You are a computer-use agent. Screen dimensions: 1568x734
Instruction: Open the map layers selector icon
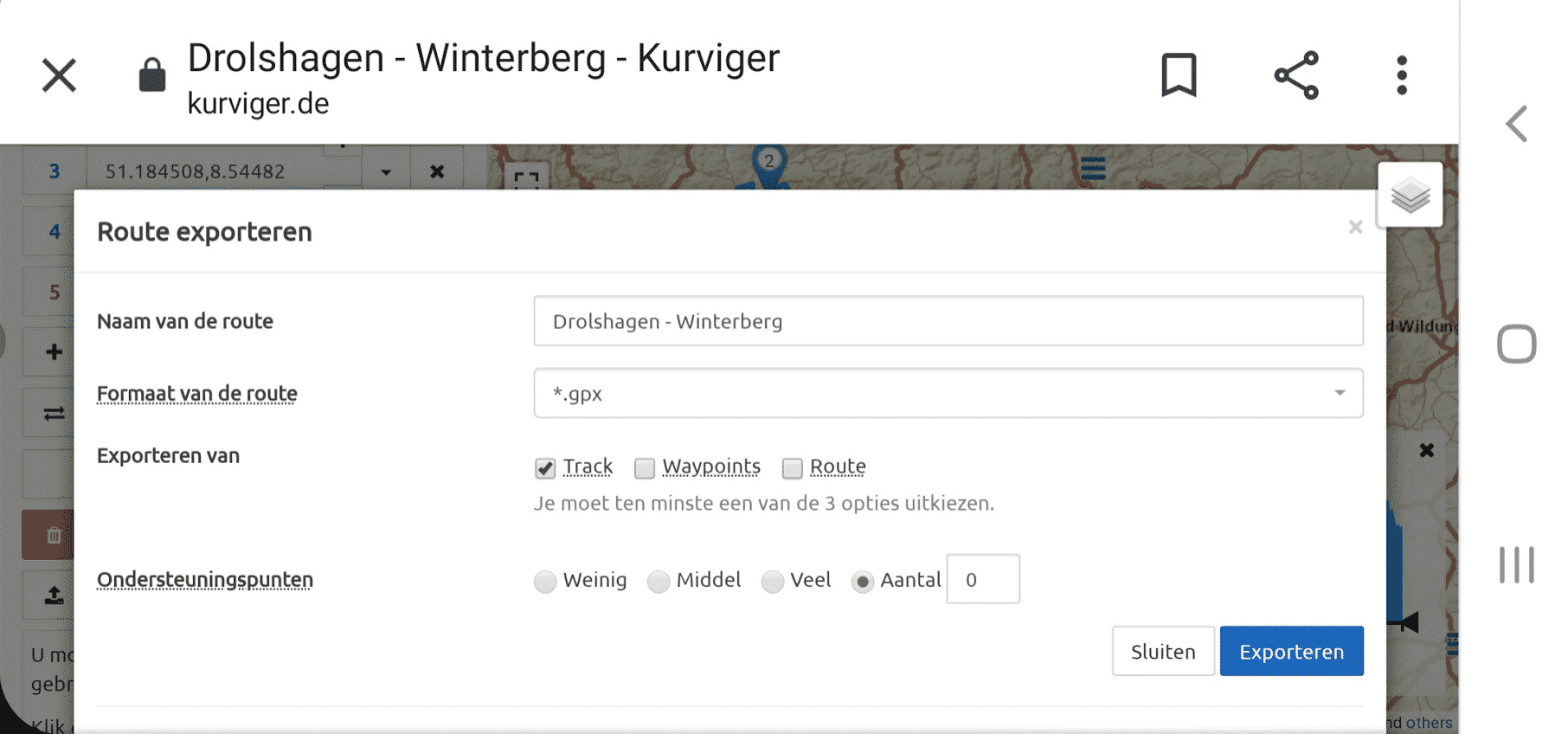[x=1411, y=195]
